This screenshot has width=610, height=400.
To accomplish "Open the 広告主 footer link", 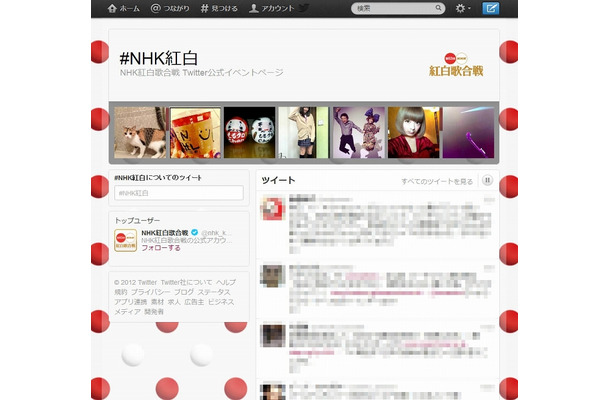I will coord(194,302).
